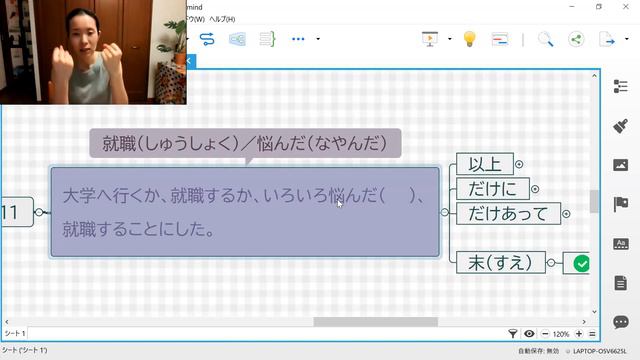This screenshot has width=640, height=360.
Task: Click the relationship arrows toolbar icon
Action: coord(207,39)
